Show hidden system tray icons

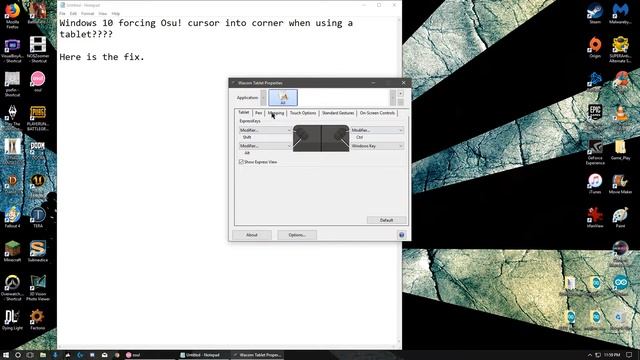[589, 355]
